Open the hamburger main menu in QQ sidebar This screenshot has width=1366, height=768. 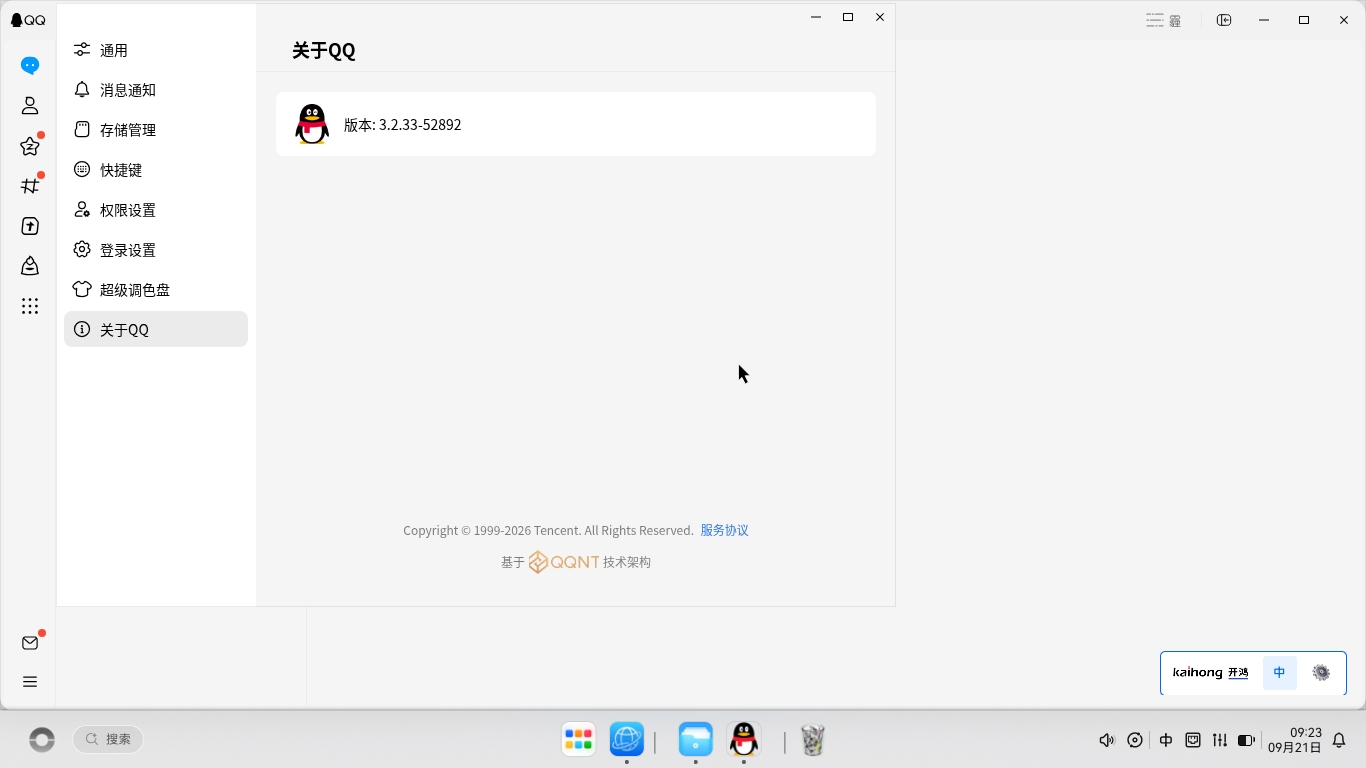(x=30, y=682)
